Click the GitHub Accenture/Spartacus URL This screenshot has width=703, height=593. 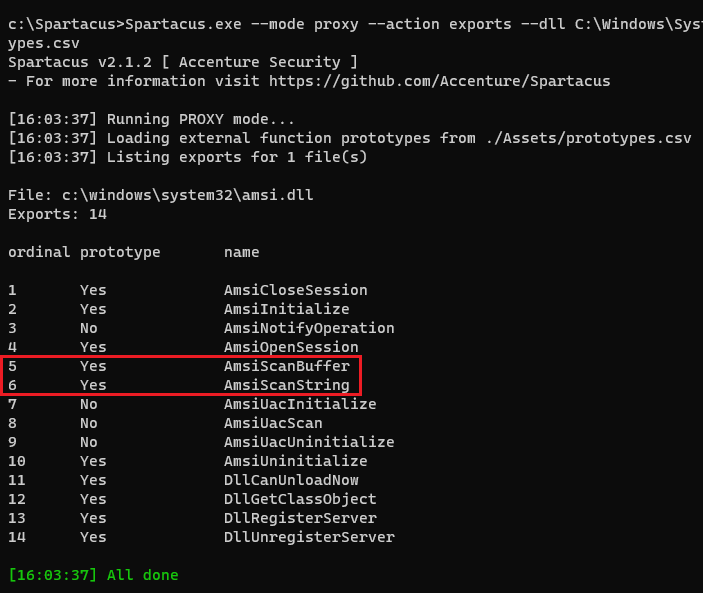439,81
